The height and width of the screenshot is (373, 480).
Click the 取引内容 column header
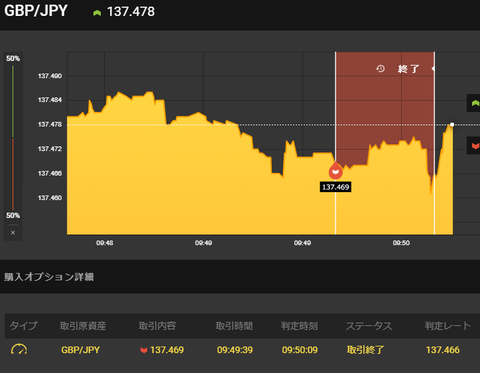pyautogui.click(x=157, y=326)
